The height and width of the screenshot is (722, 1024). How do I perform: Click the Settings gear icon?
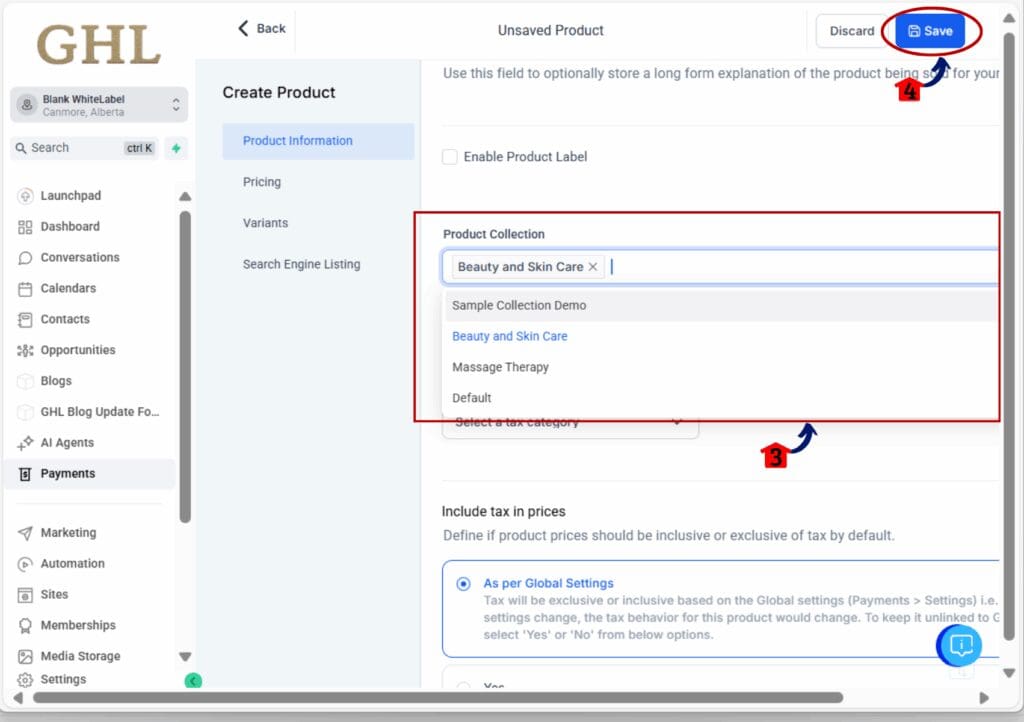(x=25, y=679)
